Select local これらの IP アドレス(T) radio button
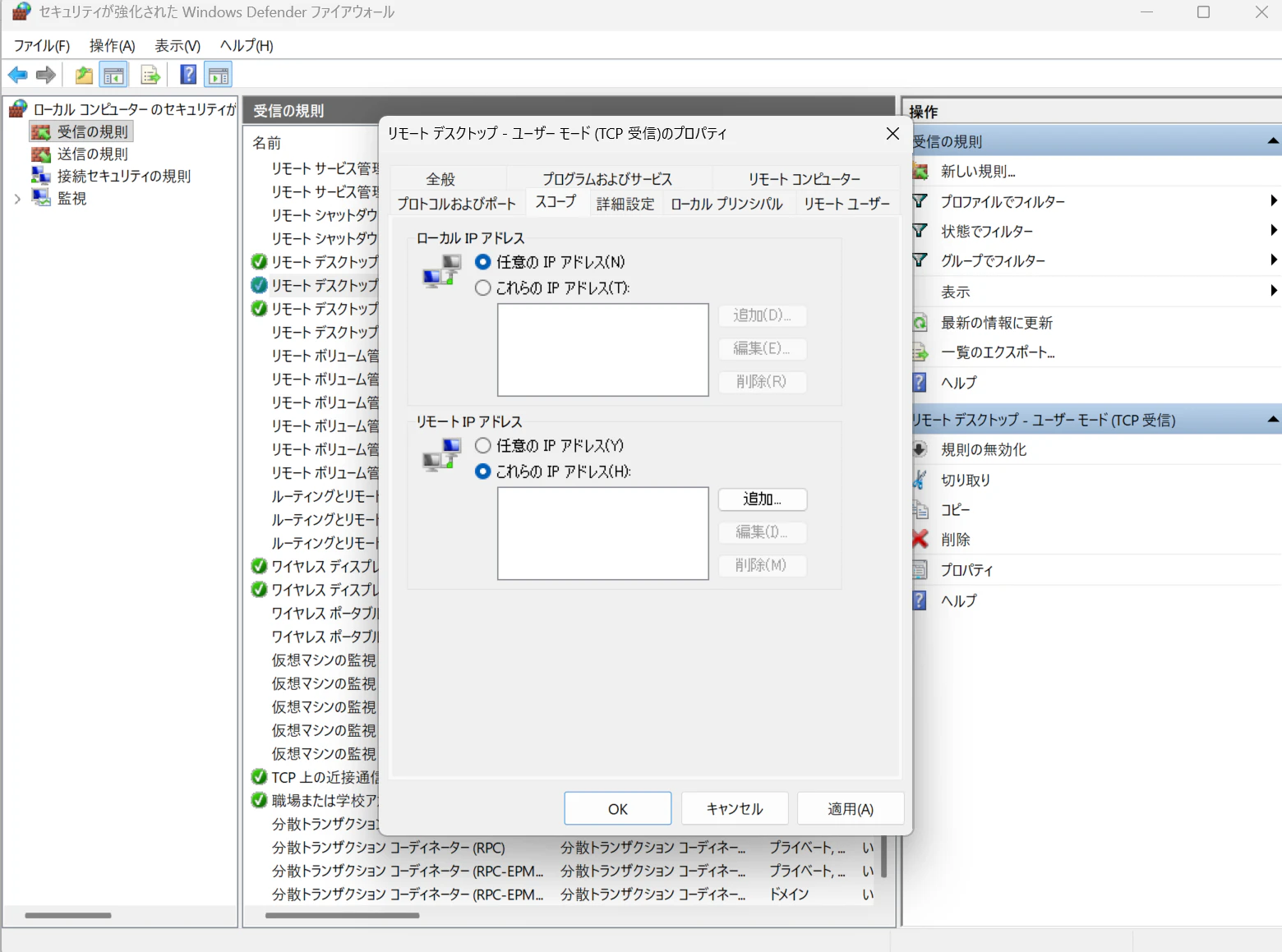The image size is (1282, 952). point(483,287)
